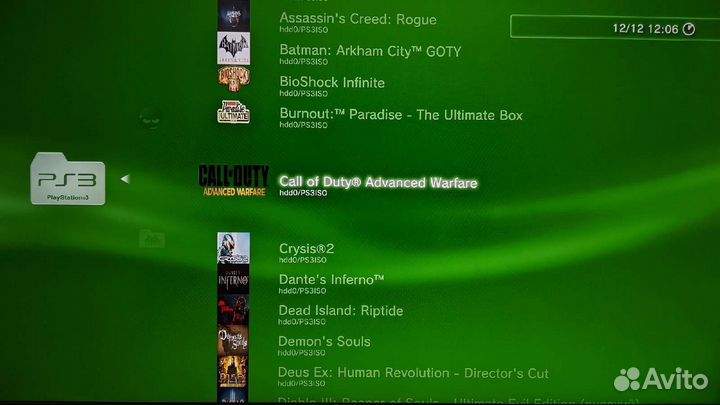Start Call of Duty Advanced Warfare entry
720x405 pixels.
(x=378, y=186)
